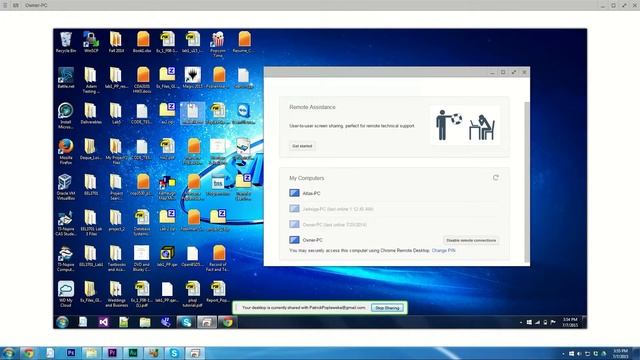The width and height of the screenshot is (640, 360).
Task: Launch Popcorn Time desktop shortcut
Action: pos(218,44)
